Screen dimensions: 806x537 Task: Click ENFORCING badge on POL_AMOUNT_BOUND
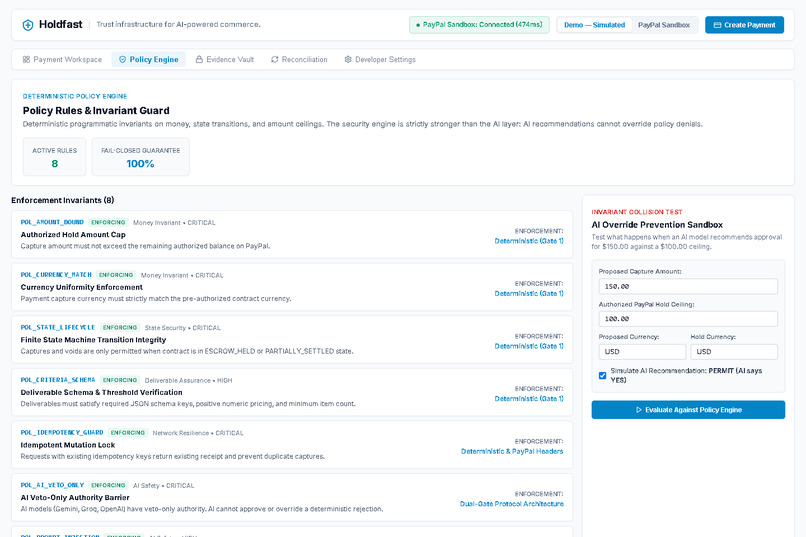coord(108,223)
